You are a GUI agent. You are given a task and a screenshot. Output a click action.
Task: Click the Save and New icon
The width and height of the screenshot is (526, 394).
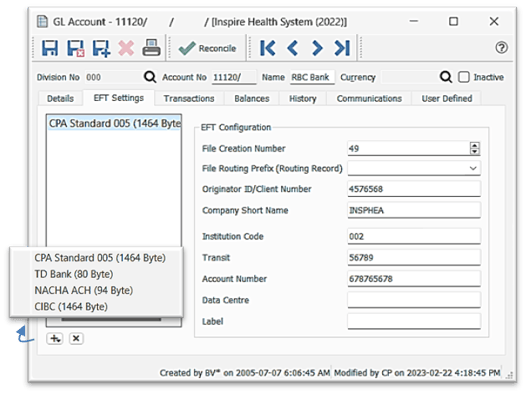point(101,48)
